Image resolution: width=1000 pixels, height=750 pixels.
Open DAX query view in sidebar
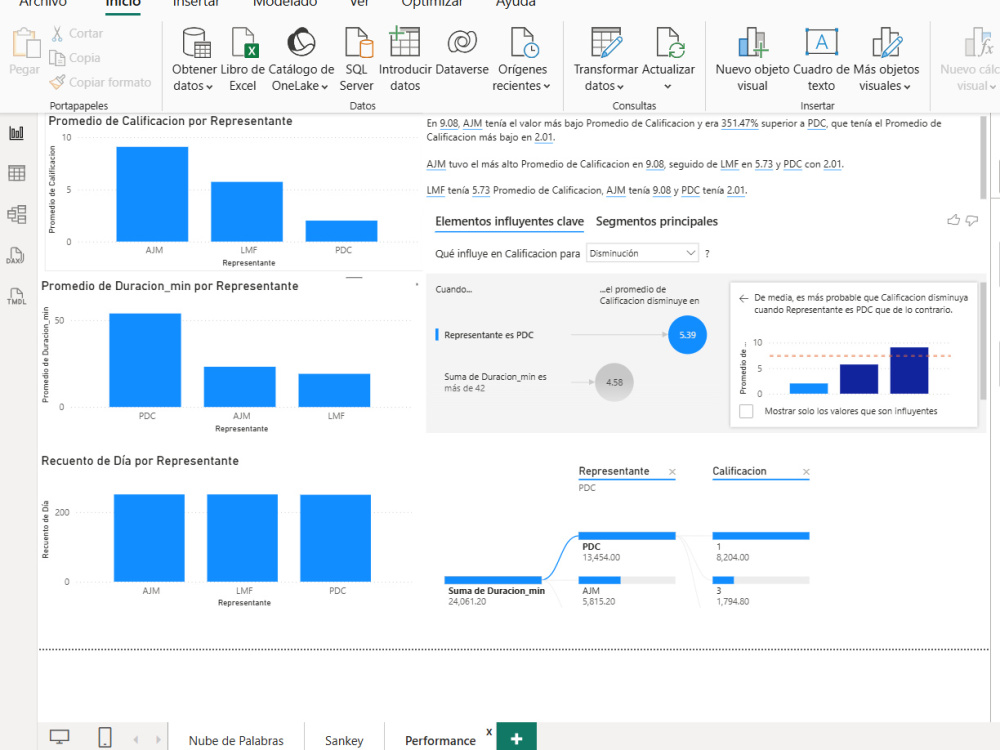[15, 255]
